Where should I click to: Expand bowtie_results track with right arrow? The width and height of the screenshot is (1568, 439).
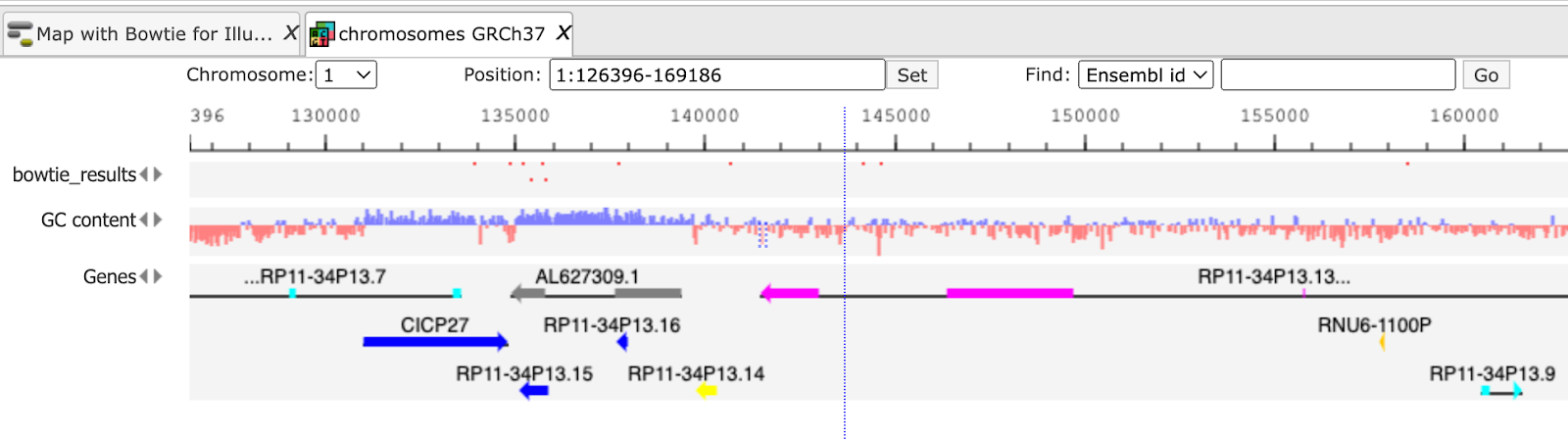[x=158, y=174]
